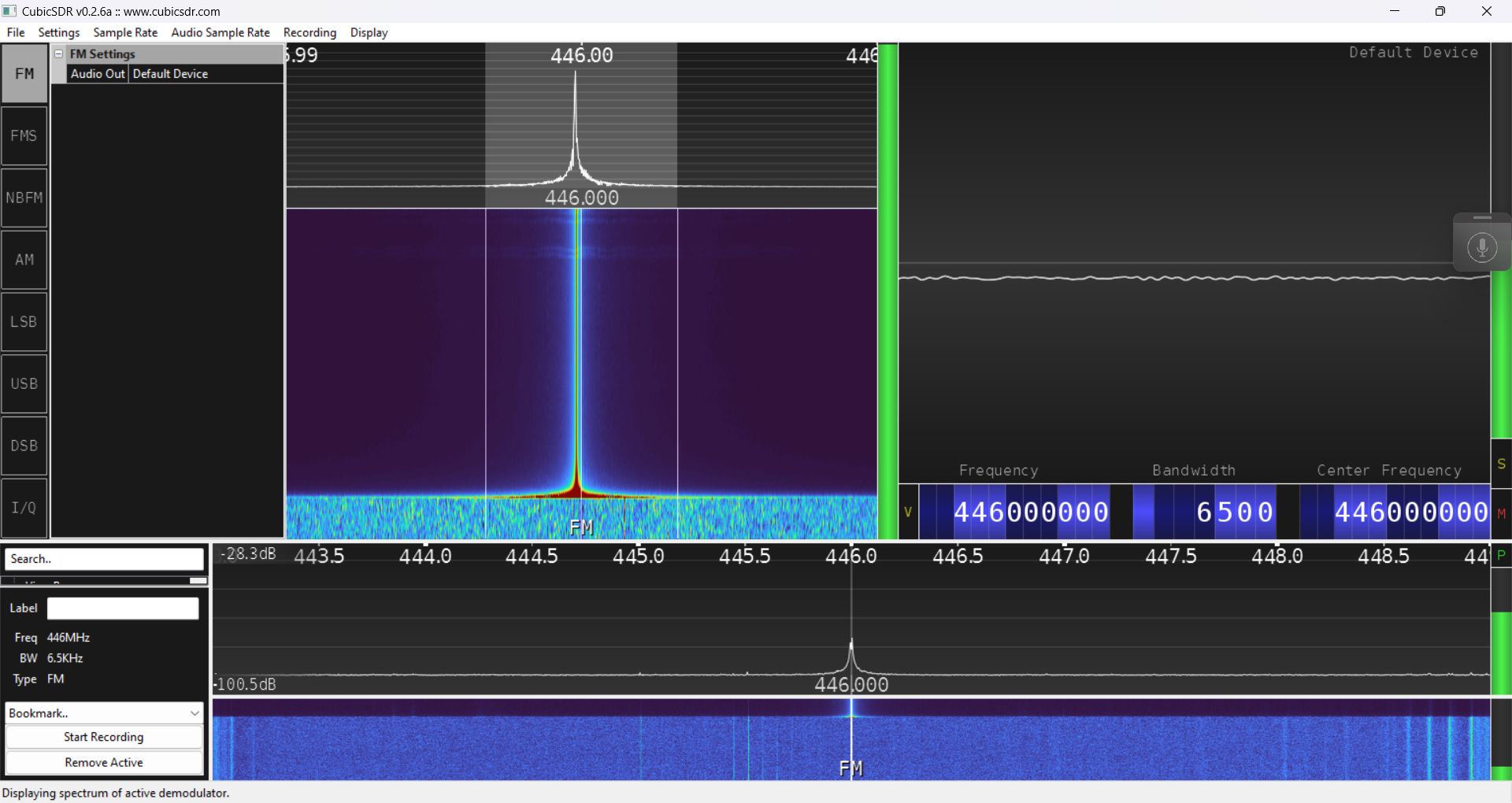The width and height of the screenshot is (1512, 803).
Task: Open the Bookmark dropdown
Action: pos(103,712)
